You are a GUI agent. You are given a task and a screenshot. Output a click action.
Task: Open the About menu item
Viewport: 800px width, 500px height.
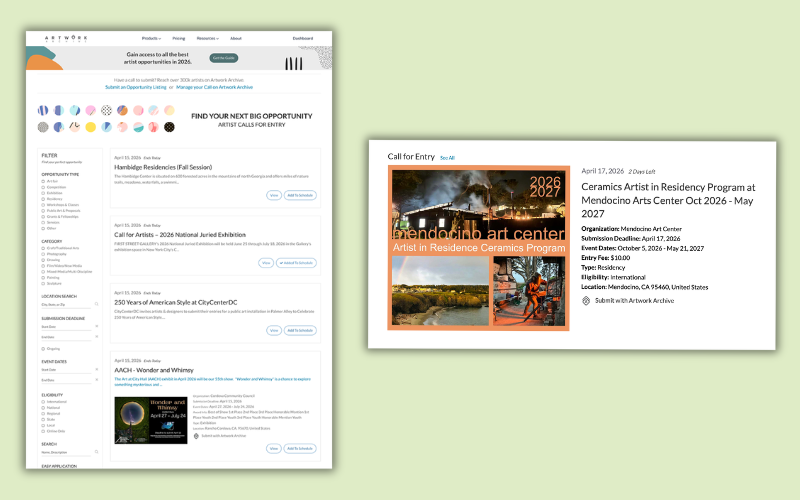coord(236,38)
